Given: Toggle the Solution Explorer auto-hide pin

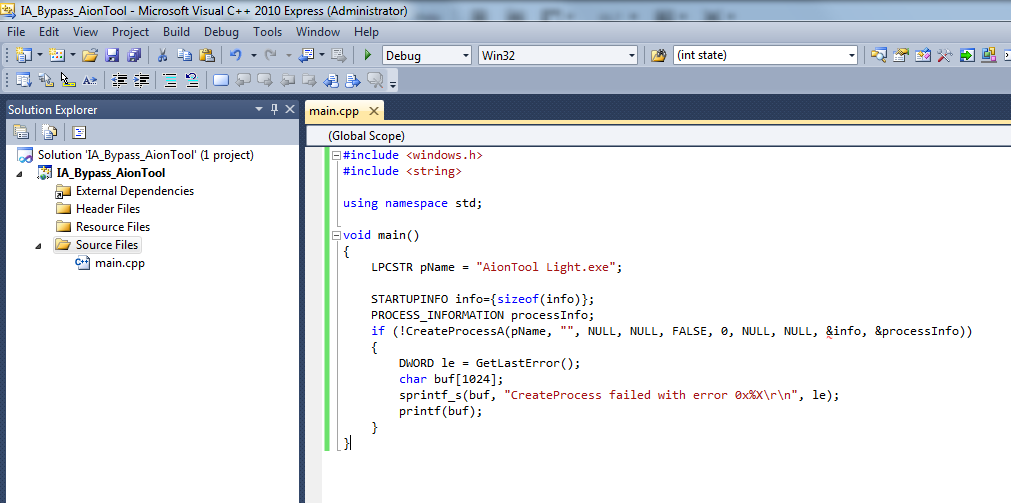Looking at the screenshot, I should tap(274, 110).
